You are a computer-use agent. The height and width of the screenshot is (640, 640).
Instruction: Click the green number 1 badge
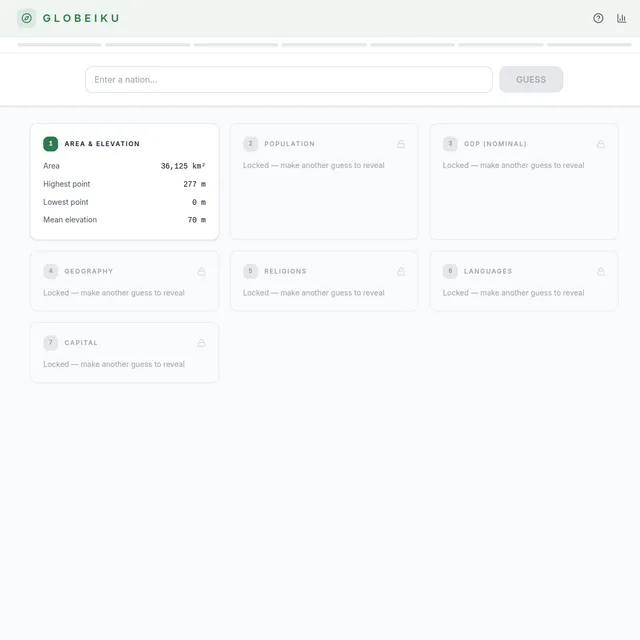pyautogui.click(x=51, y=144)
